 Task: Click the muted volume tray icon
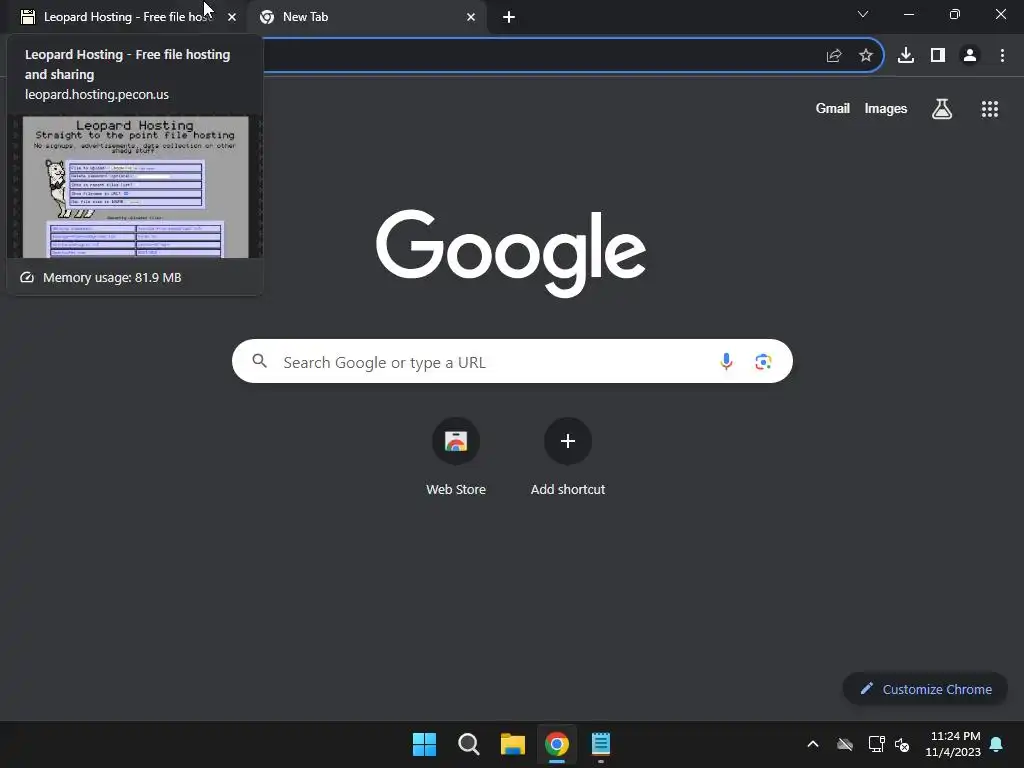tap(903, 744)
